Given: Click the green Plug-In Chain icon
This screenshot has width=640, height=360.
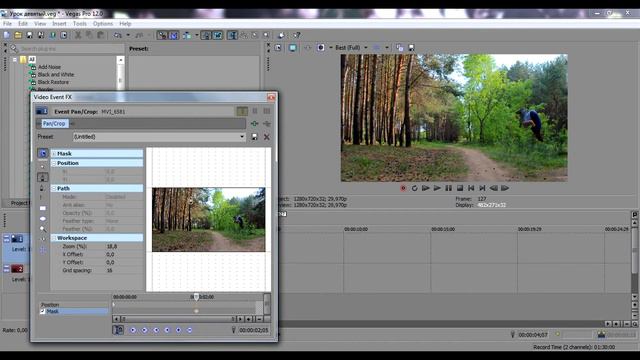Looking at the screenshot, I should coord(254,123).
